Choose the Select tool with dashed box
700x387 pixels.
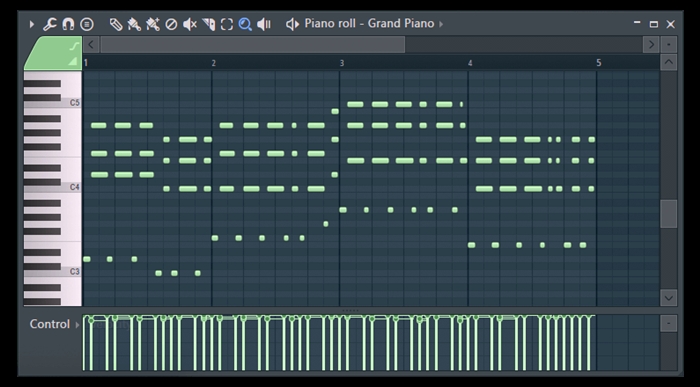[227, 24]
